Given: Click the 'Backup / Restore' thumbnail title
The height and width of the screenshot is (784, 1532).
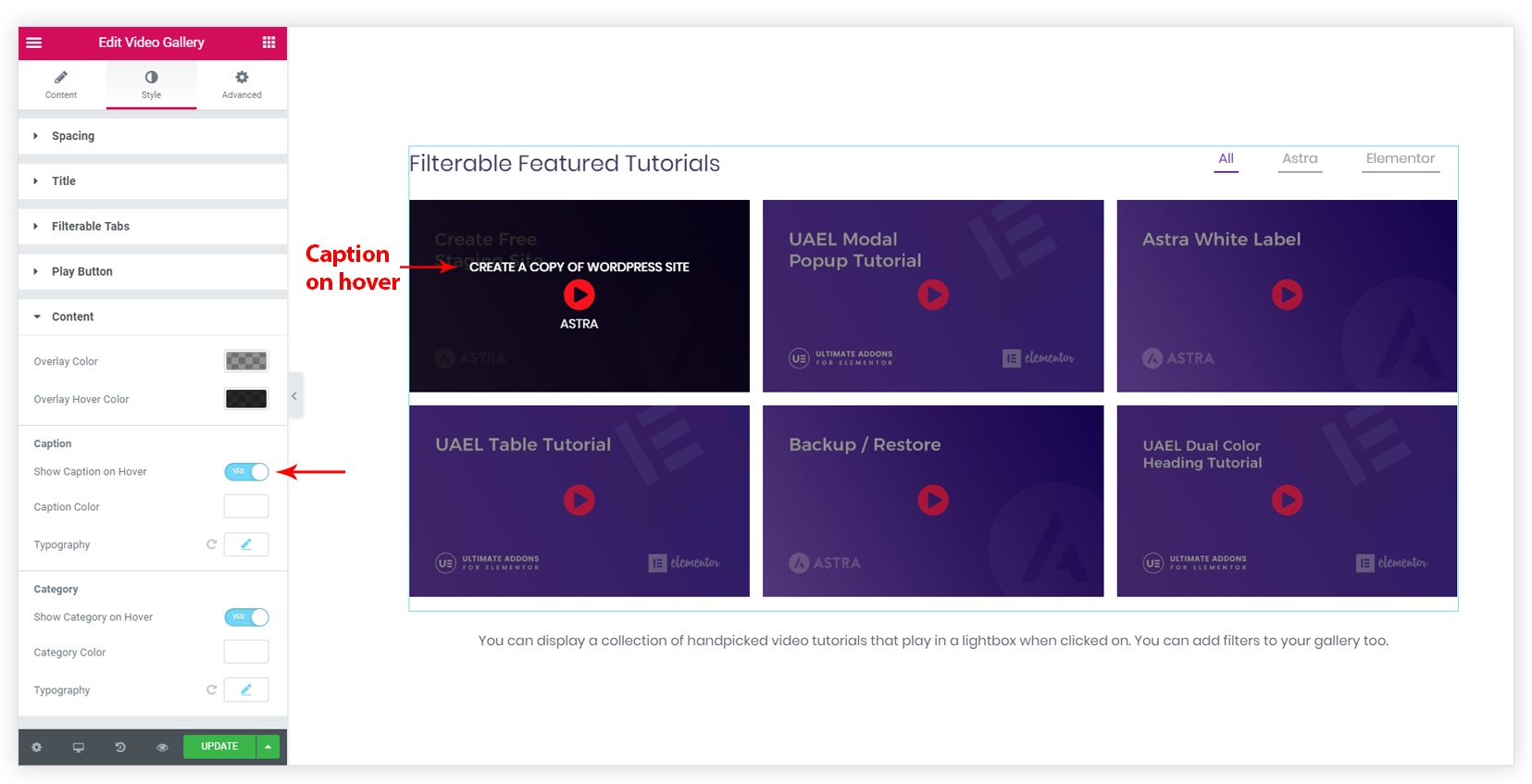Looking at the screenshot, I should [865, 444].
